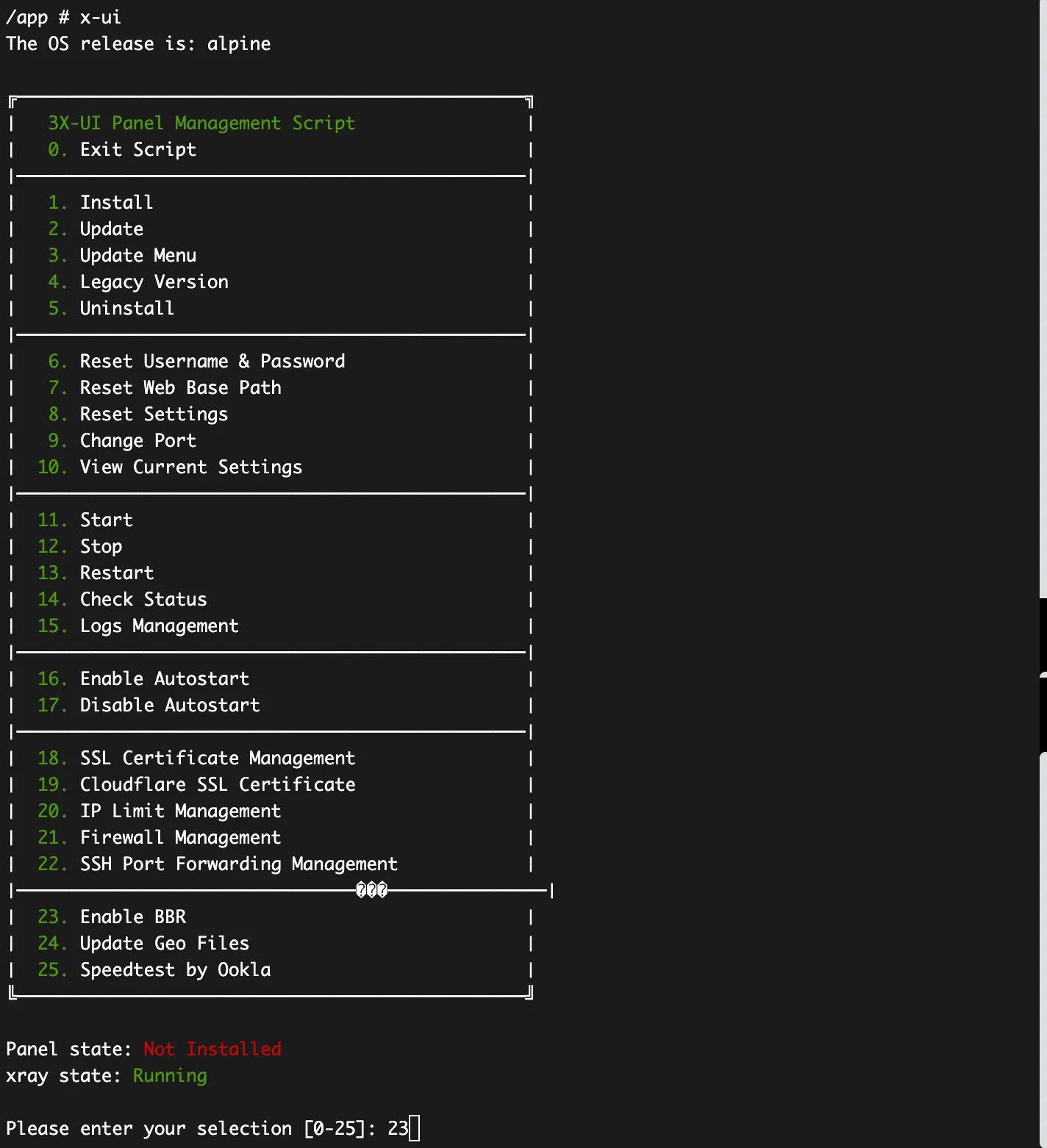1047x1148 pixels.
Task: Click the Enable BBR entry
Action: click(132, 916)
